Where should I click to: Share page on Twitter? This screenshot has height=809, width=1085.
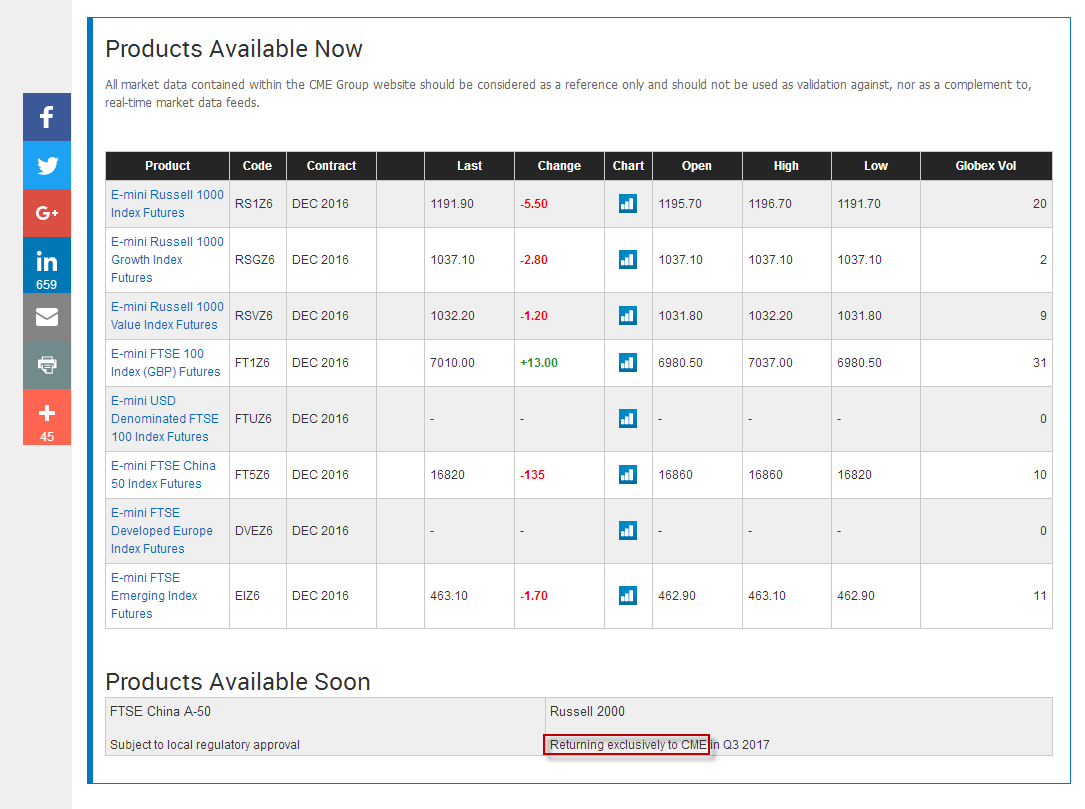click(47, 165)
